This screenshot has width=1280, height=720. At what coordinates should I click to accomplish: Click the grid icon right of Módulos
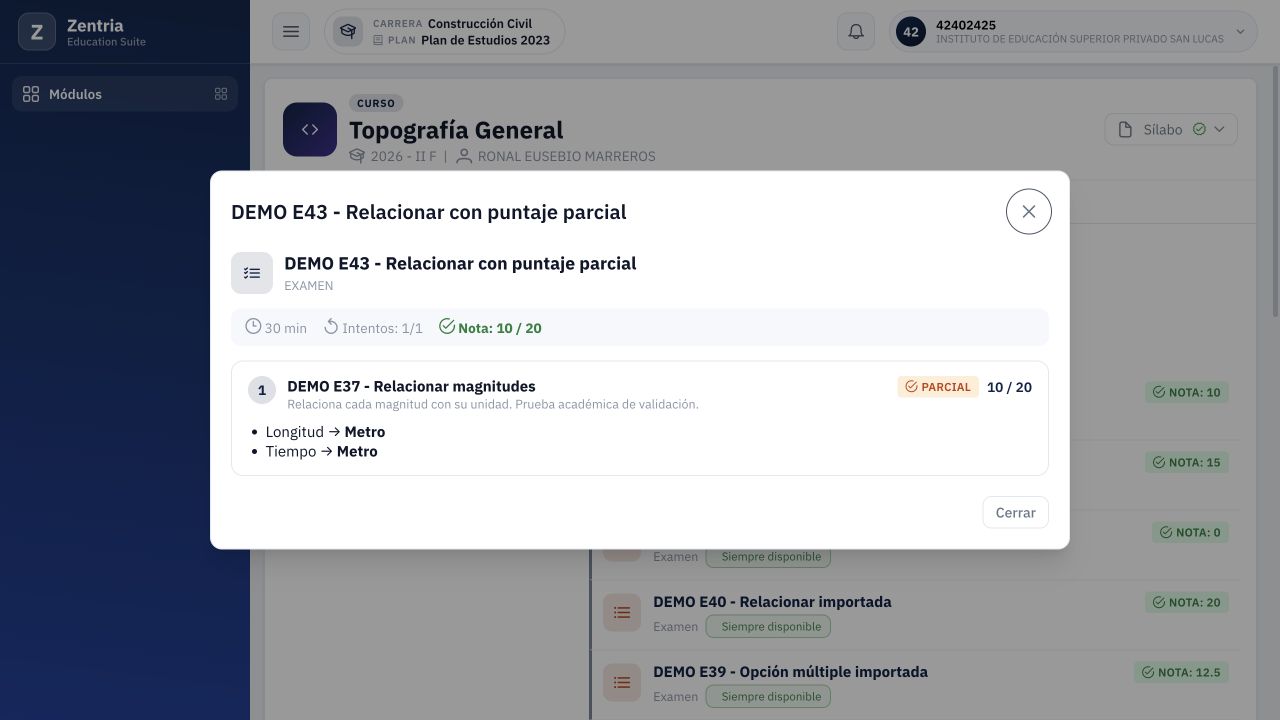221,94
